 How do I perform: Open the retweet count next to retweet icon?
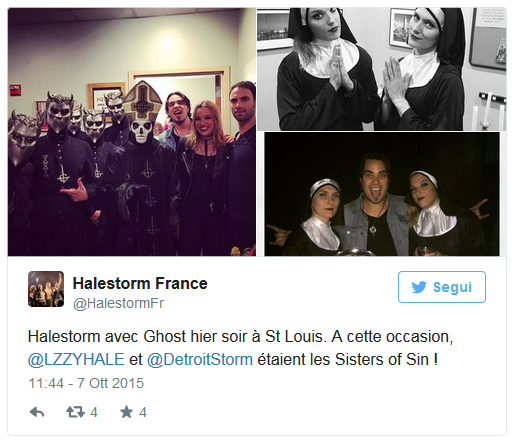click(94, 413)
